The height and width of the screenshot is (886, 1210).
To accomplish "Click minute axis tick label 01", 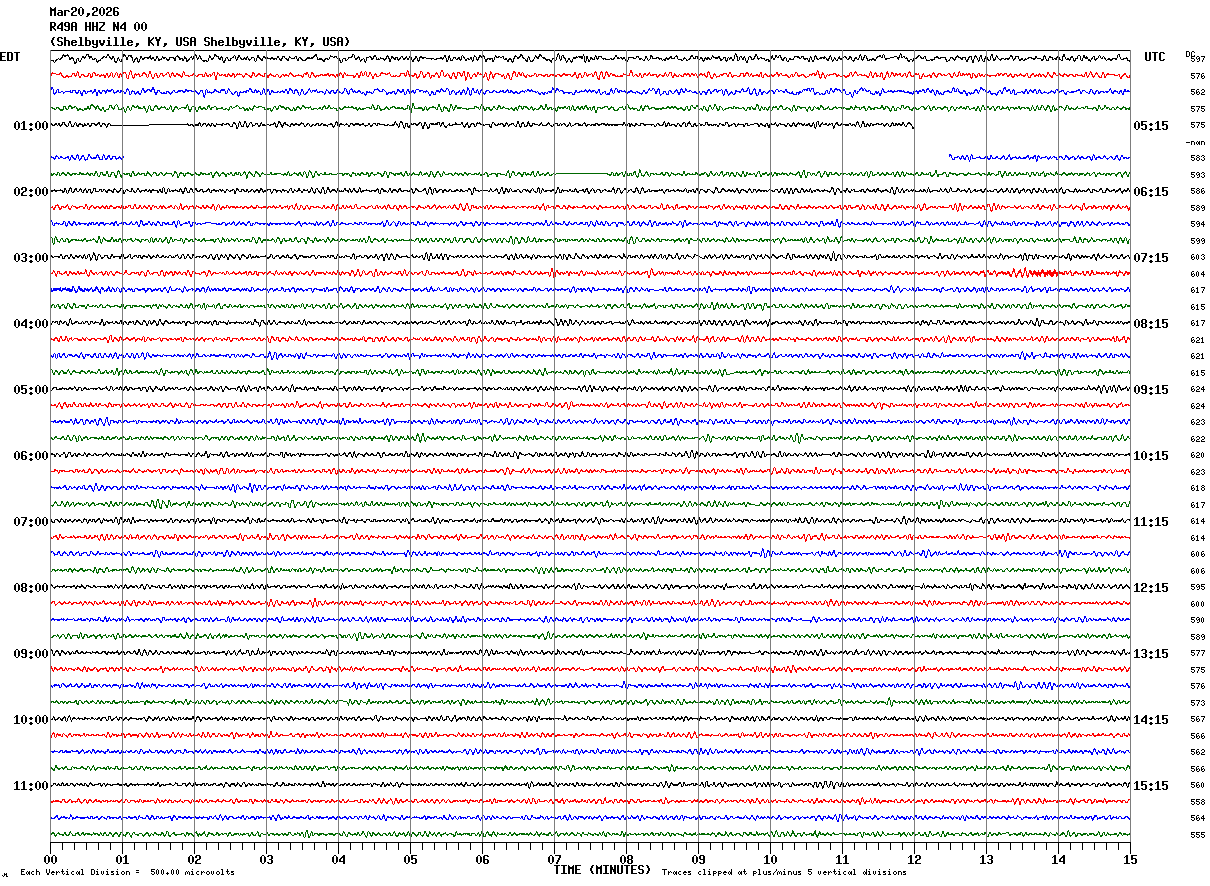I will click(122, 859).
